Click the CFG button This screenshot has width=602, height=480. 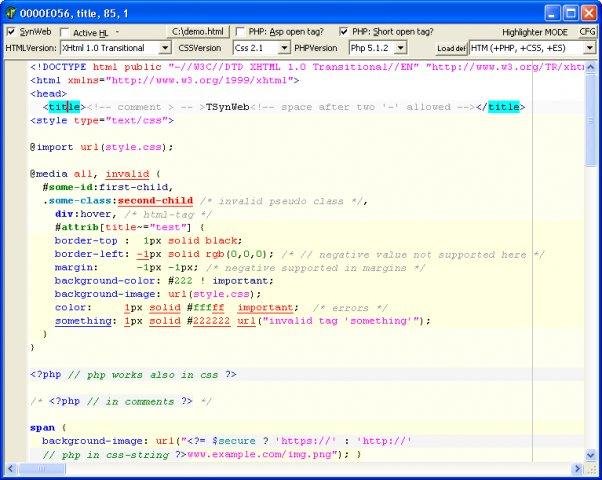(588, 31)
